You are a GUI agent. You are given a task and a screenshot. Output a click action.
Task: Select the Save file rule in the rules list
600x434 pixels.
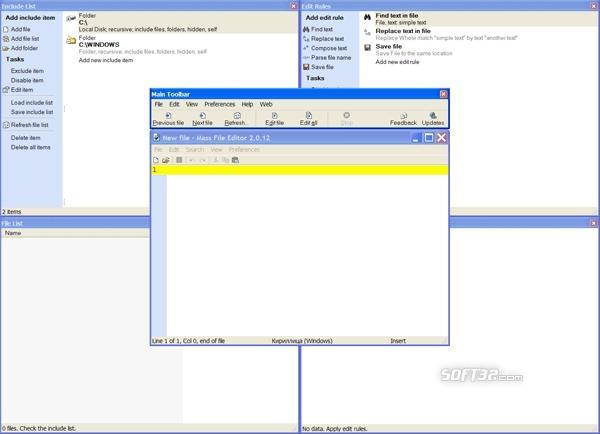point(478,50)
